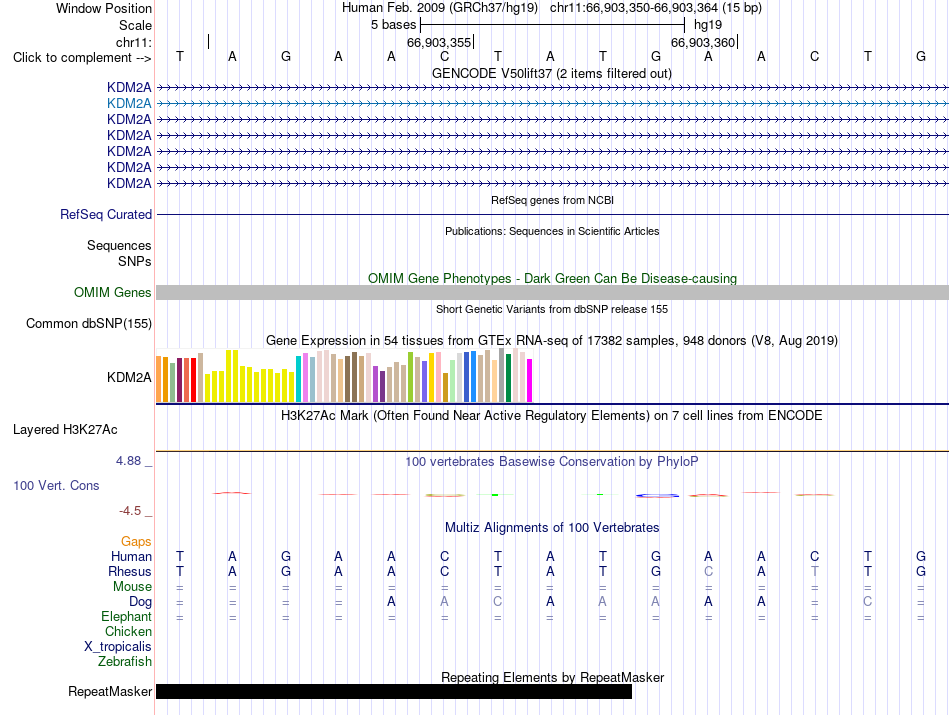
Task: Select the Zebrafish species label
Action: coord(125,662)
